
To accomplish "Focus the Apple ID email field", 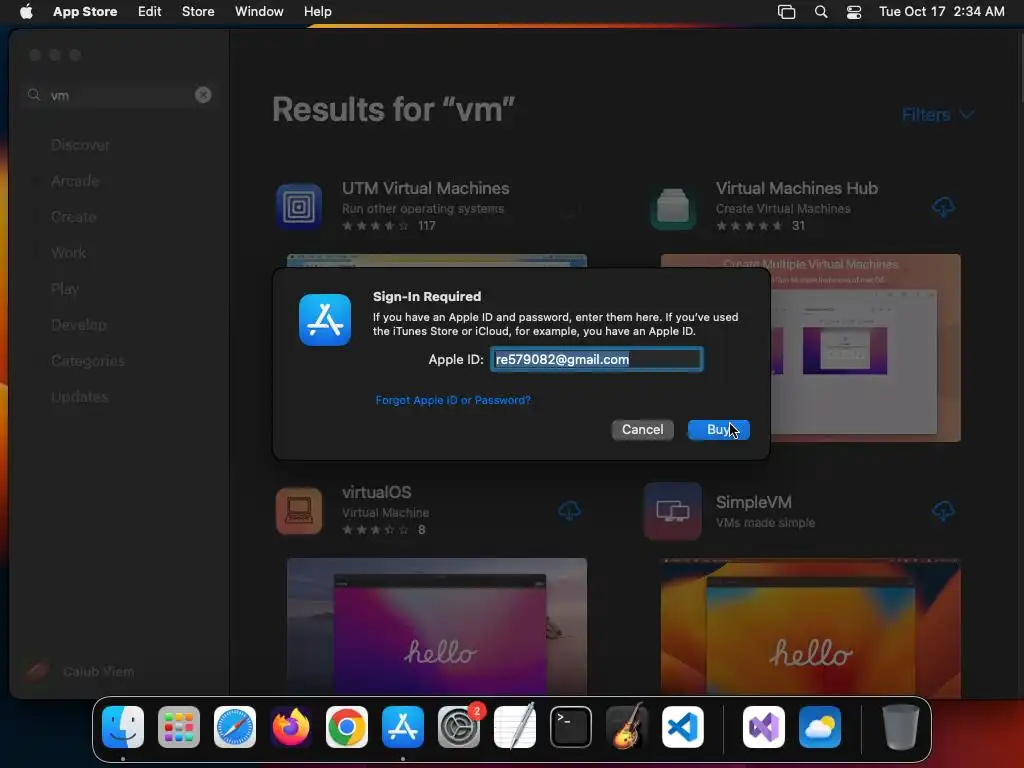I will [596, 359].
